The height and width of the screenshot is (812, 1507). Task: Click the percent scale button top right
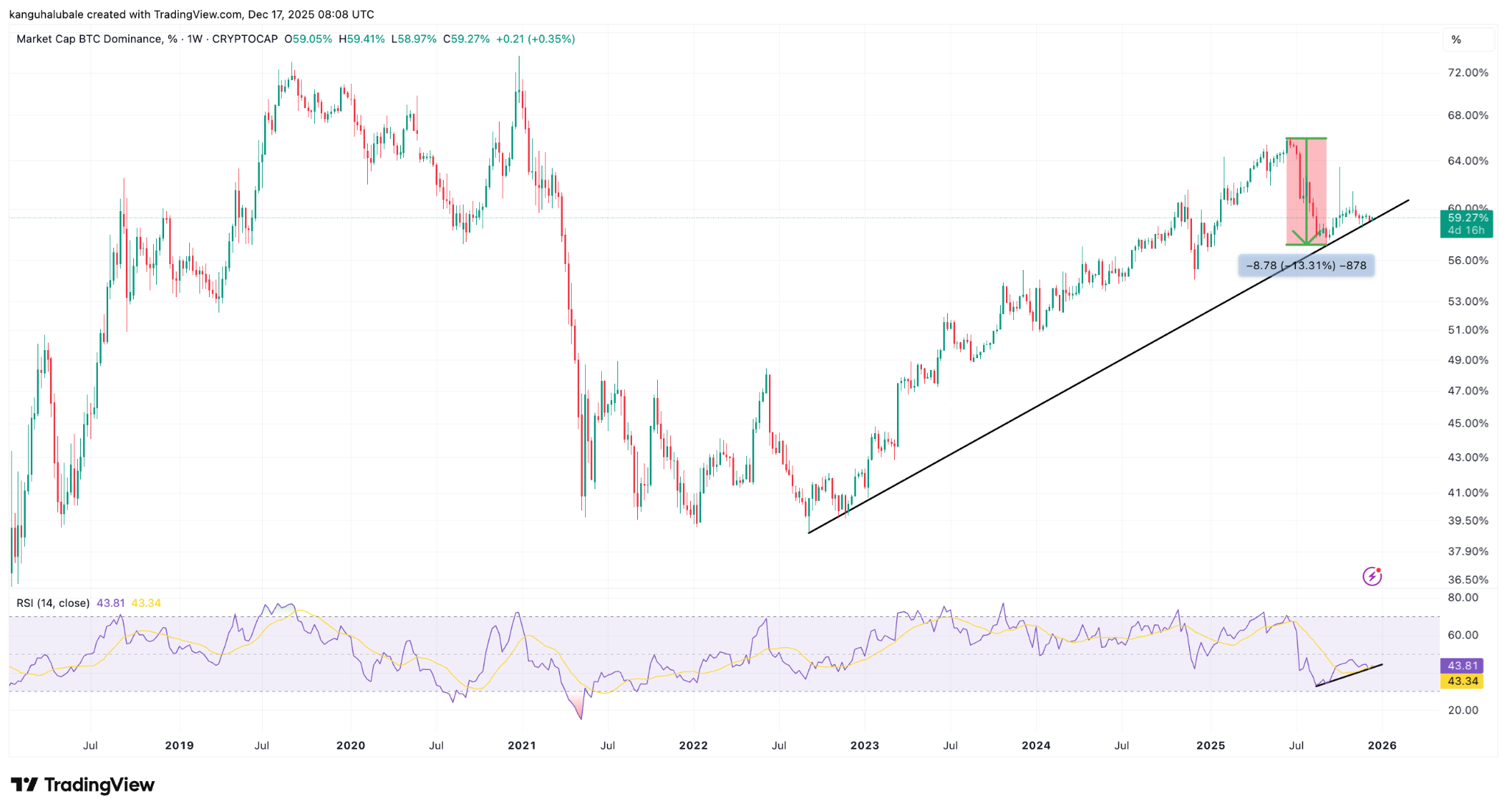pos(1456,40)
